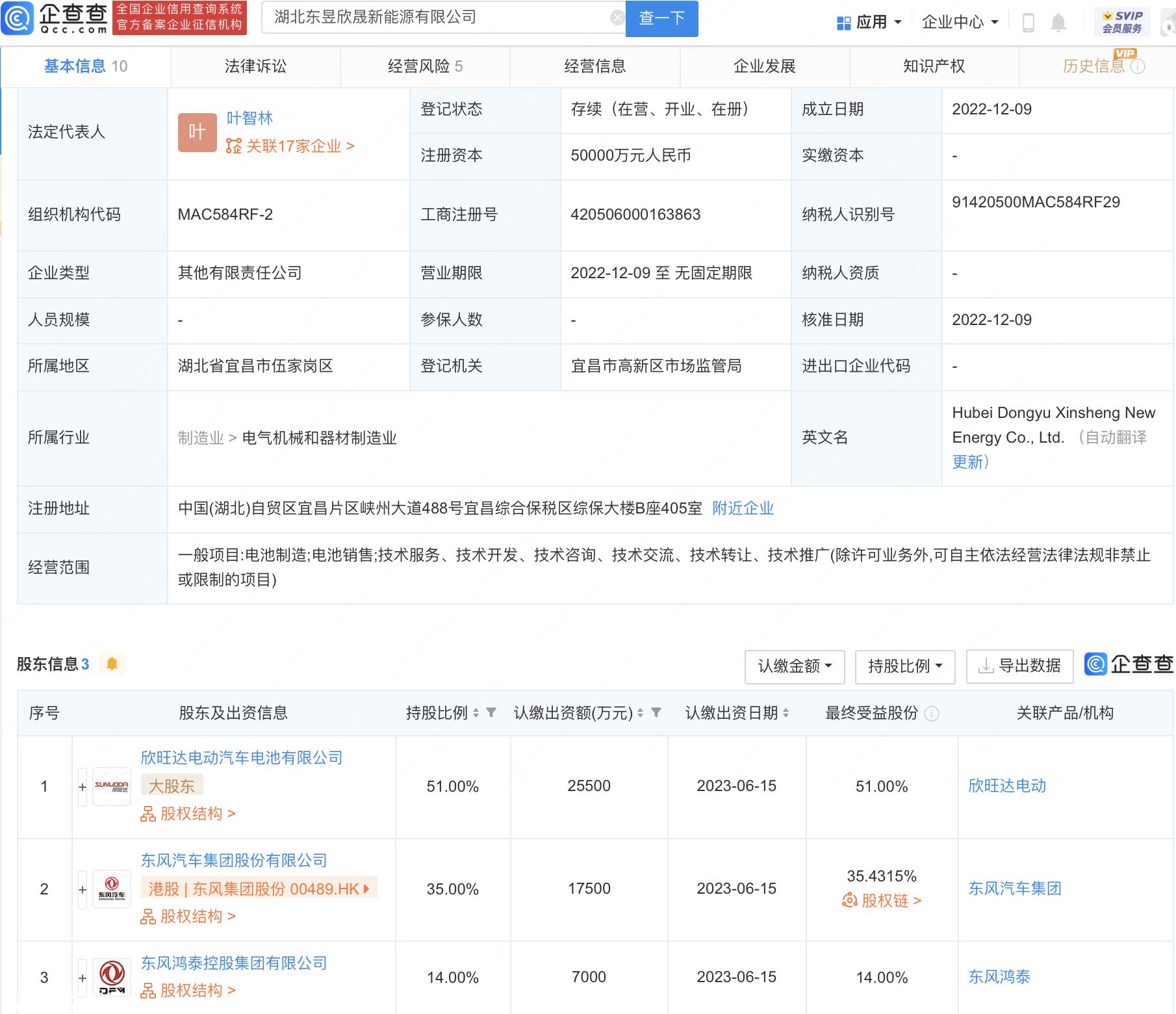
Task: Open related product 东风汽车集团 link
Action: [x=1015, y=889]
